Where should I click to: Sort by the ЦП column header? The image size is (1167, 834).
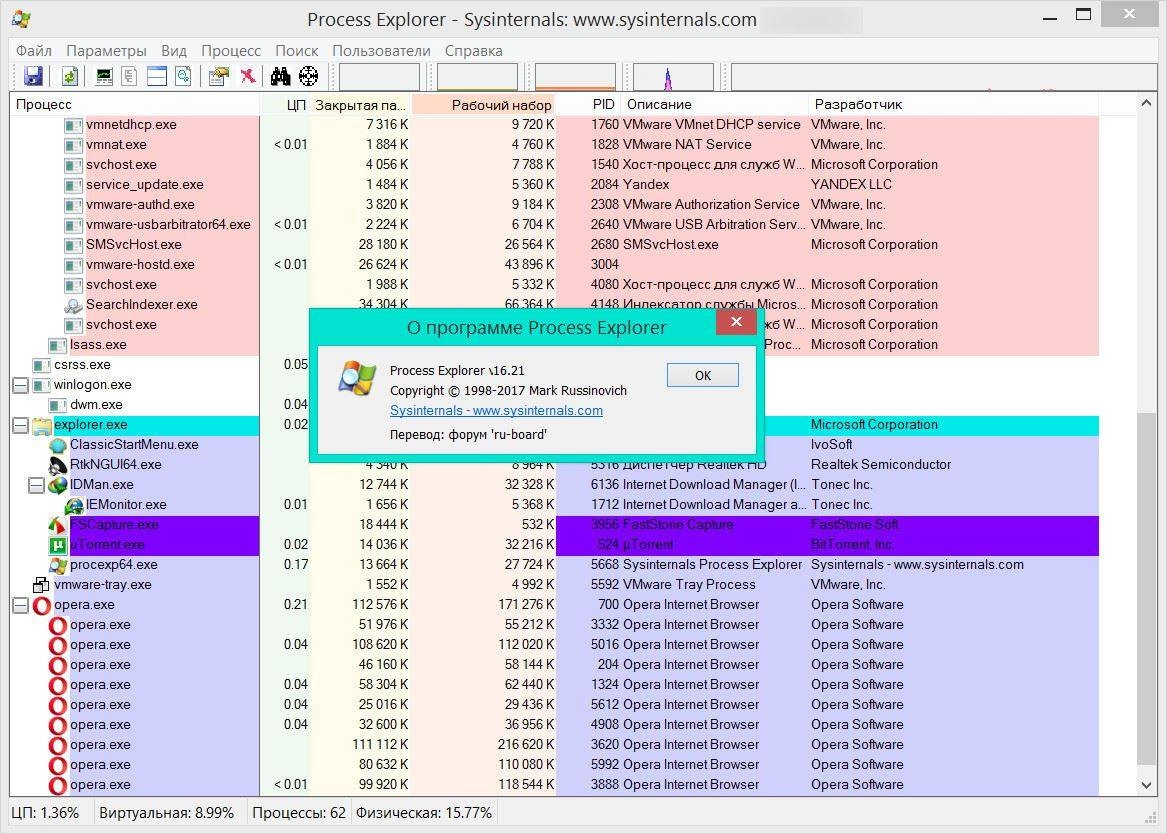(285, 104)
